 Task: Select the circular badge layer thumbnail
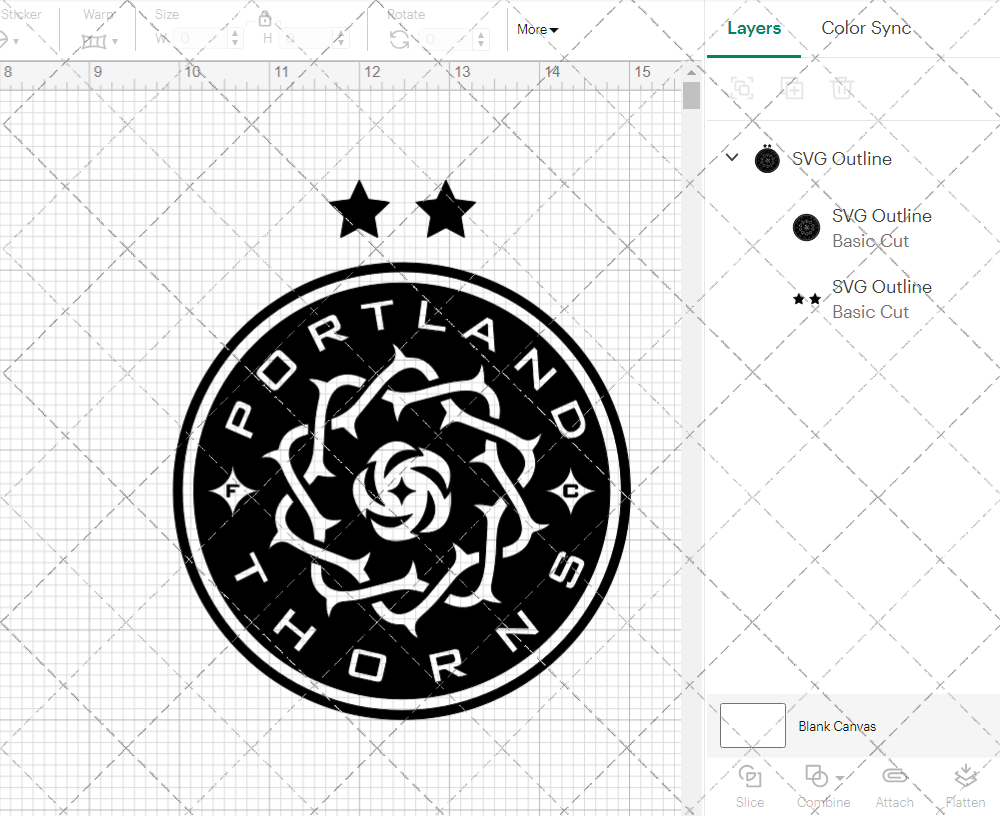click(806, 226)
